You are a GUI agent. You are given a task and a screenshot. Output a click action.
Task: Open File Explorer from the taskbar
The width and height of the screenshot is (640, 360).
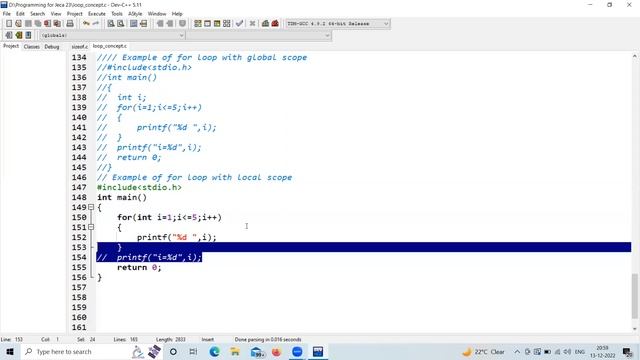coord(235,352)
